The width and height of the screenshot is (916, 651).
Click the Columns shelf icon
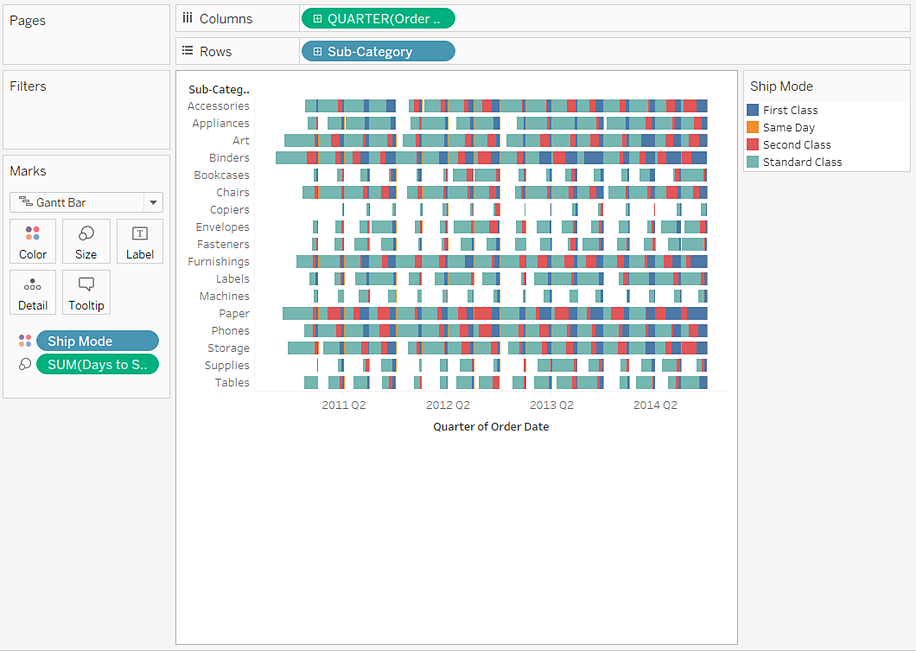pos(187,19)
